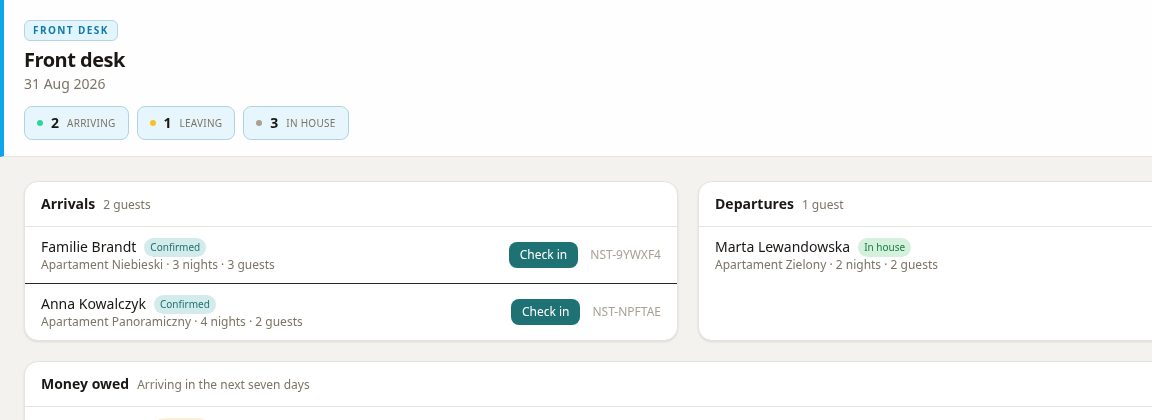Click the FRONT DESK badge
Image resolution: width=1152 pixels, height=420 pixels.
pos(71,31)
